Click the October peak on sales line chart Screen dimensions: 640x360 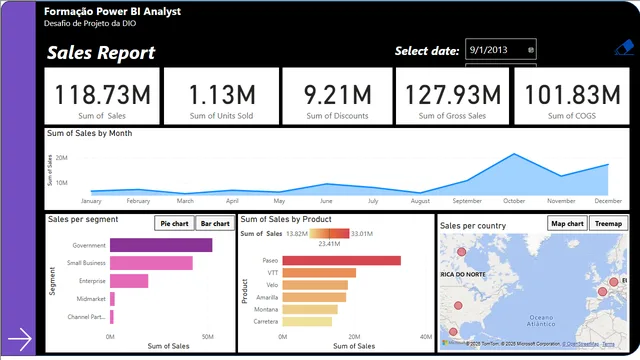[514, 154]
